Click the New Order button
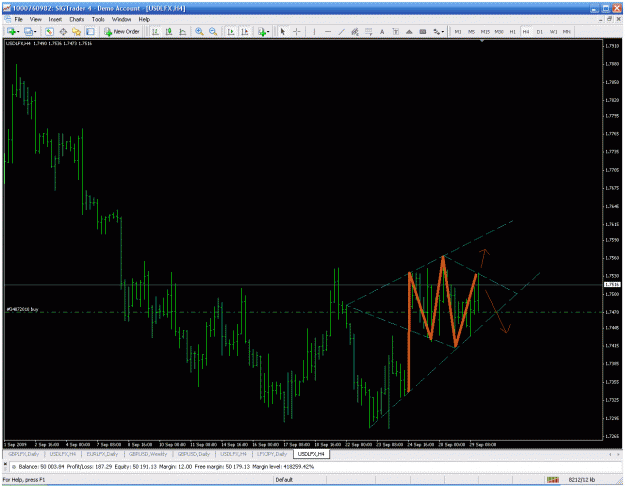This screenshot has height=486, width=625. (122, 31)
